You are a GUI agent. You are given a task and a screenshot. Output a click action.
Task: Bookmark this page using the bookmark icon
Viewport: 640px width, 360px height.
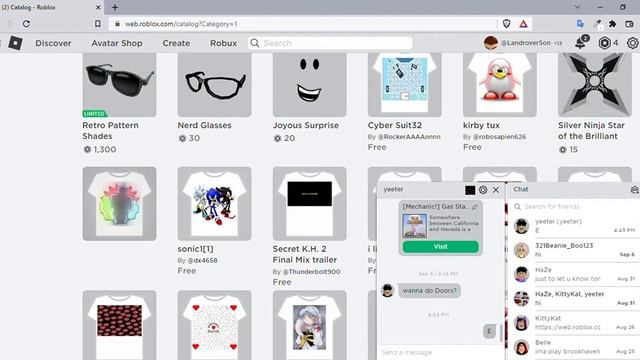pyautogui.click(x=98, y=24)
